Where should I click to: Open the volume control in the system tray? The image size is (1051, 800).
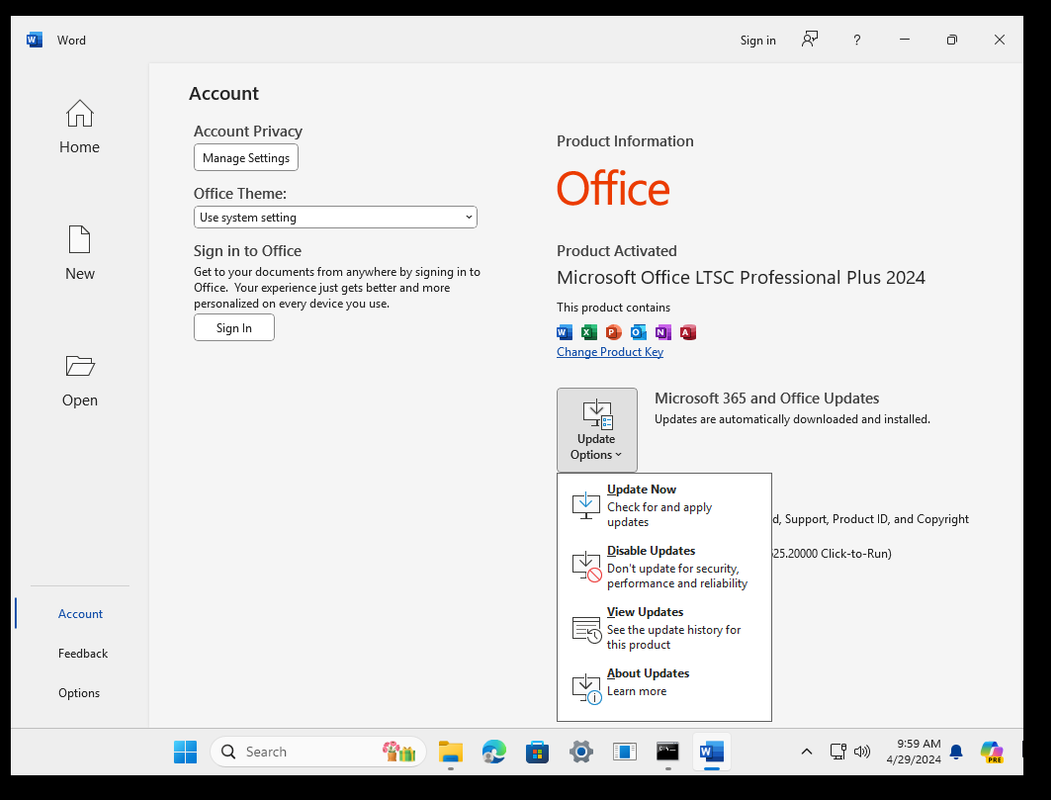point(862,752)
